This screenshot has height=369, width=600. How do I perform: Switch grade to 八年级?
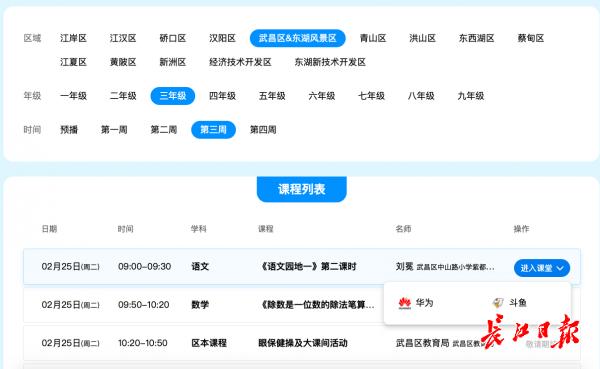(x=421, y=96)
